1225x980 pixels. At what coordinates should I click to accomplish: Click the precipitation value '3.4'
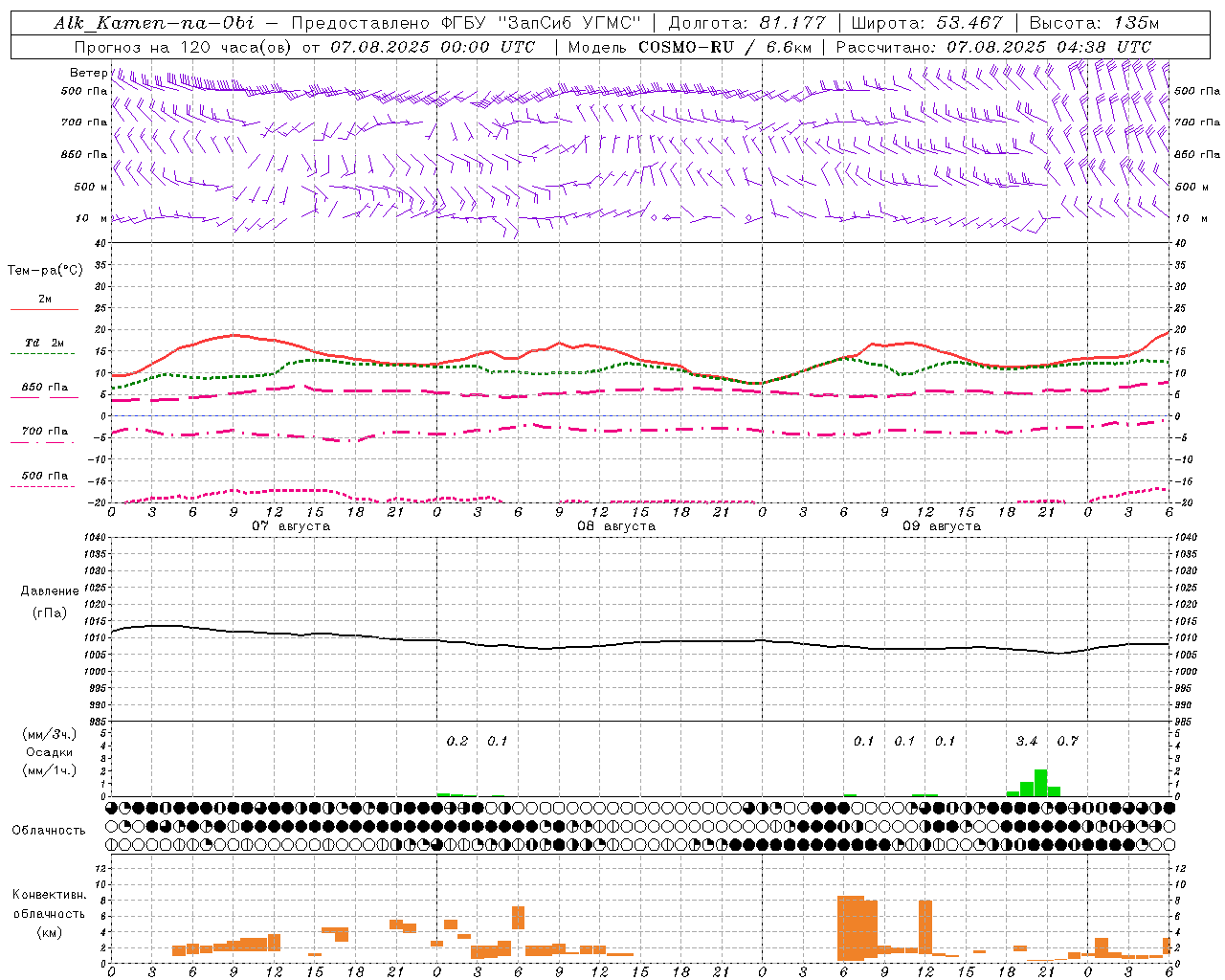pos(1027,742)
